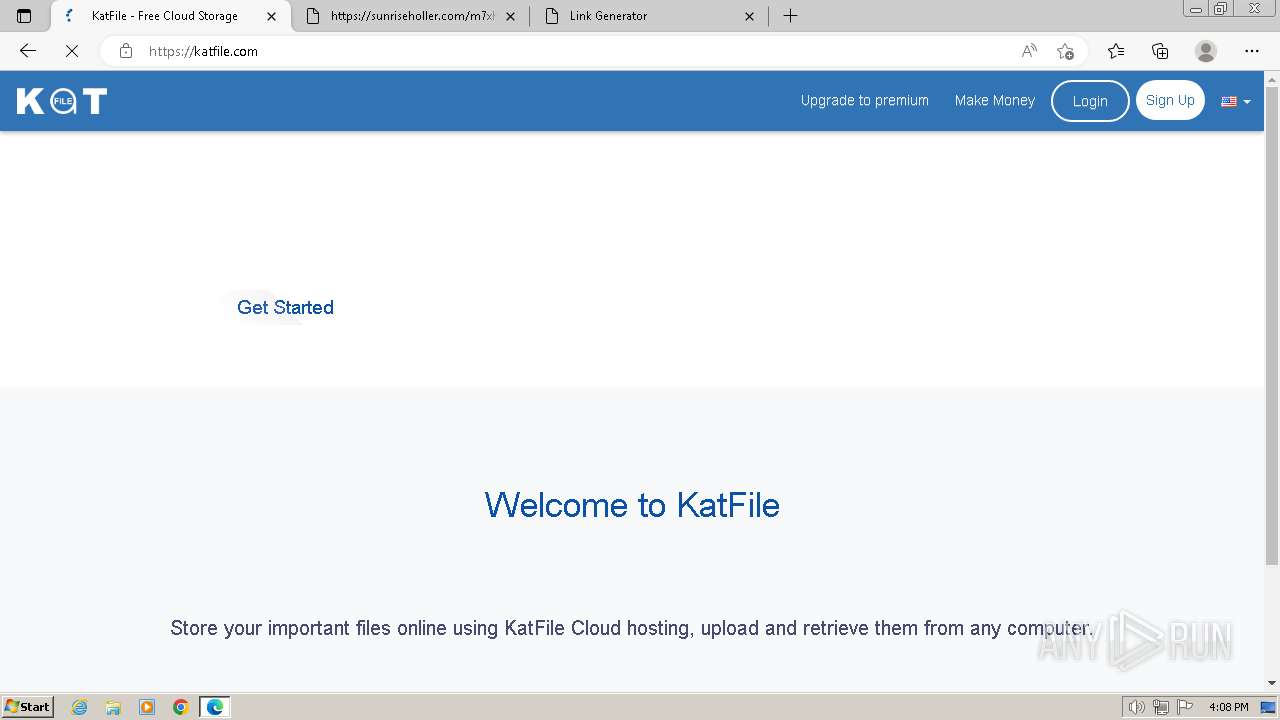This screenshot has width=1280, height=720.
Task: Click the Sign Up button
Action: [1170, 100]
